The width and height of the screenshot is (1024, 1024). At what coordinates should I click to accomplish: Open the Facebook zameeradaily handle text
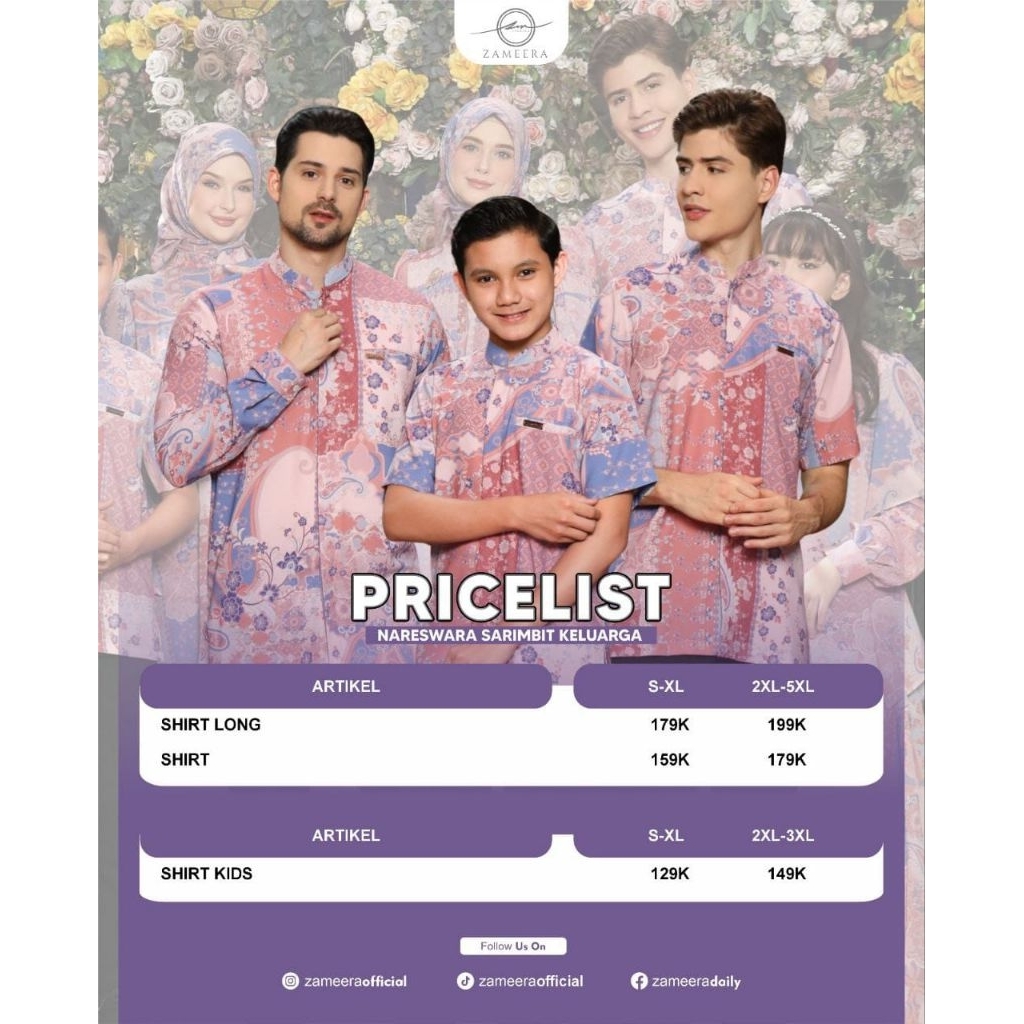[696, 981]
